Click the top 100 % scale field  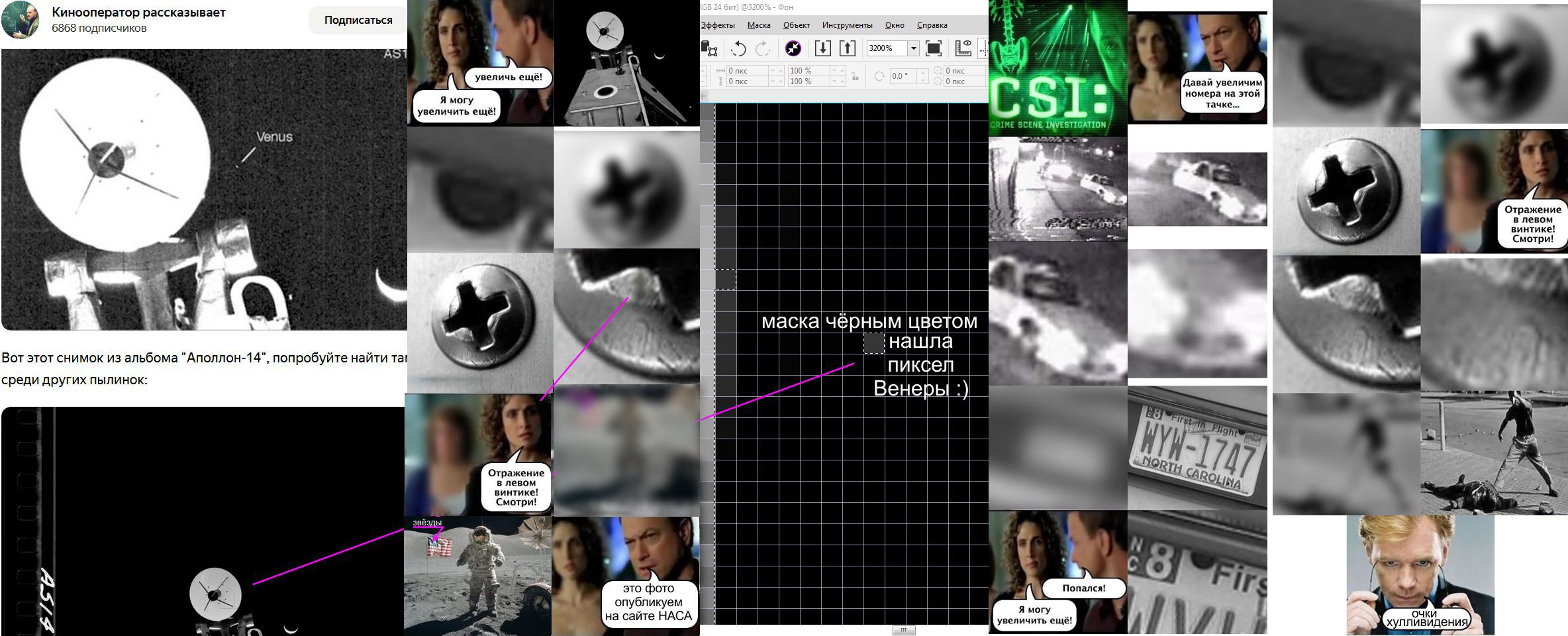pyautogui.click(x=810, y=70)
